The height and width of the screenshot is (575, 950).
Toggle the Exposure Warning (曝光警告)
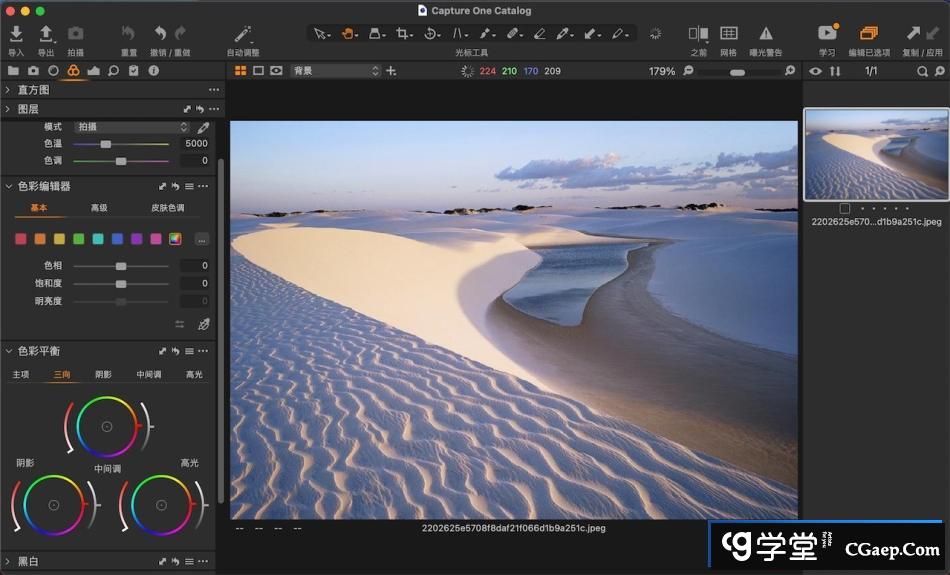pos(765,35)
